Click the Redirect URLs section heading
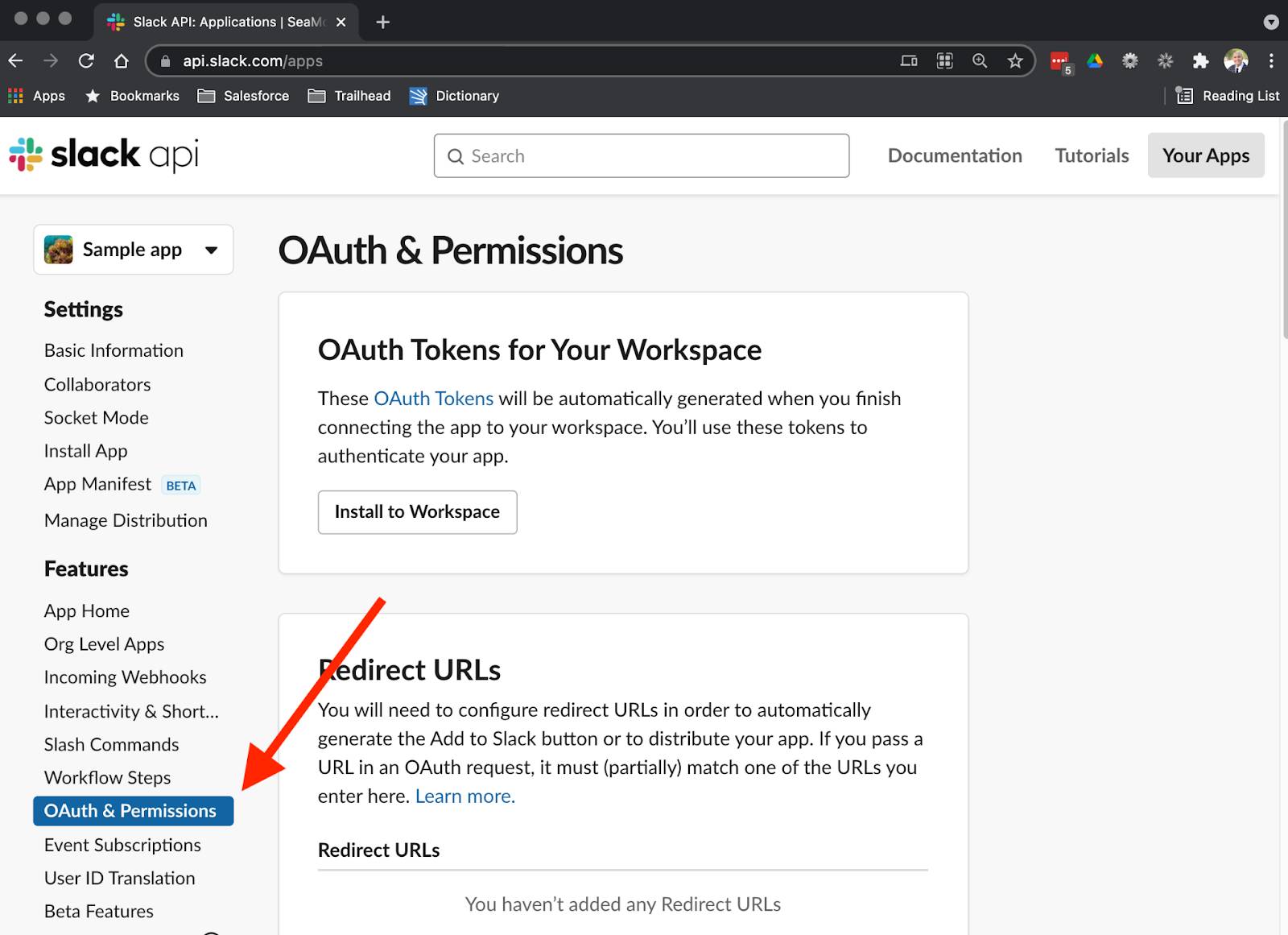Viewport: 1288px width, 935px height. tap(409, 670)
